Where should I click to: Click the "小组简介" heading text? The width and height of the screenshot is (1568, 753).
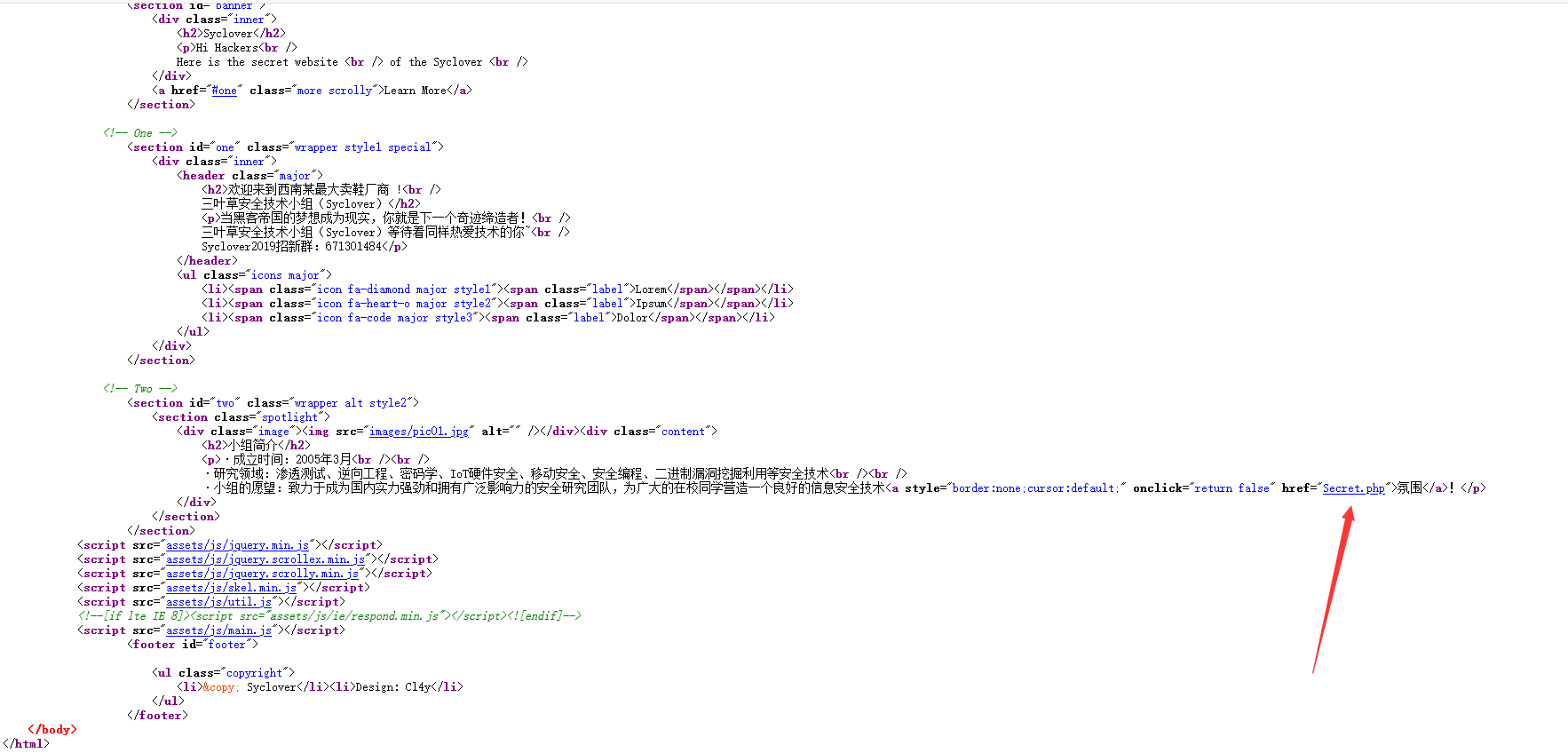click(x=253, y=446)
